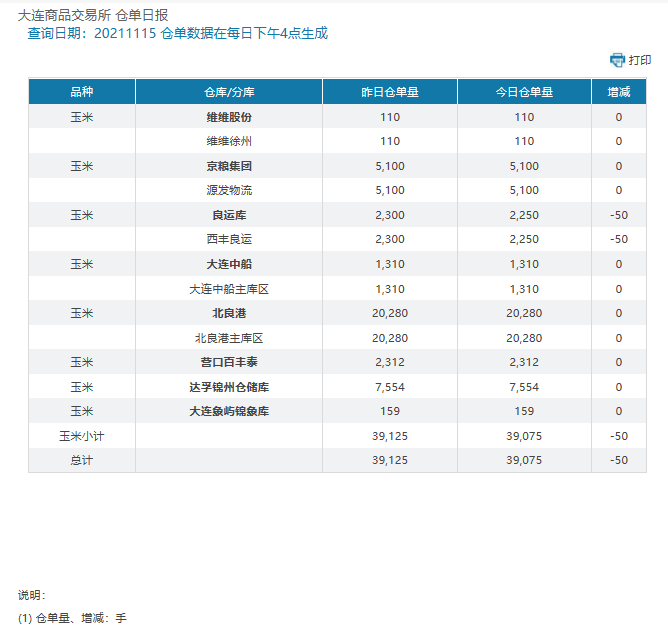Viewport: 668px width, 640px height.
Task: Click 玉米 in the 大连中船 row
Action: (82, 264)
